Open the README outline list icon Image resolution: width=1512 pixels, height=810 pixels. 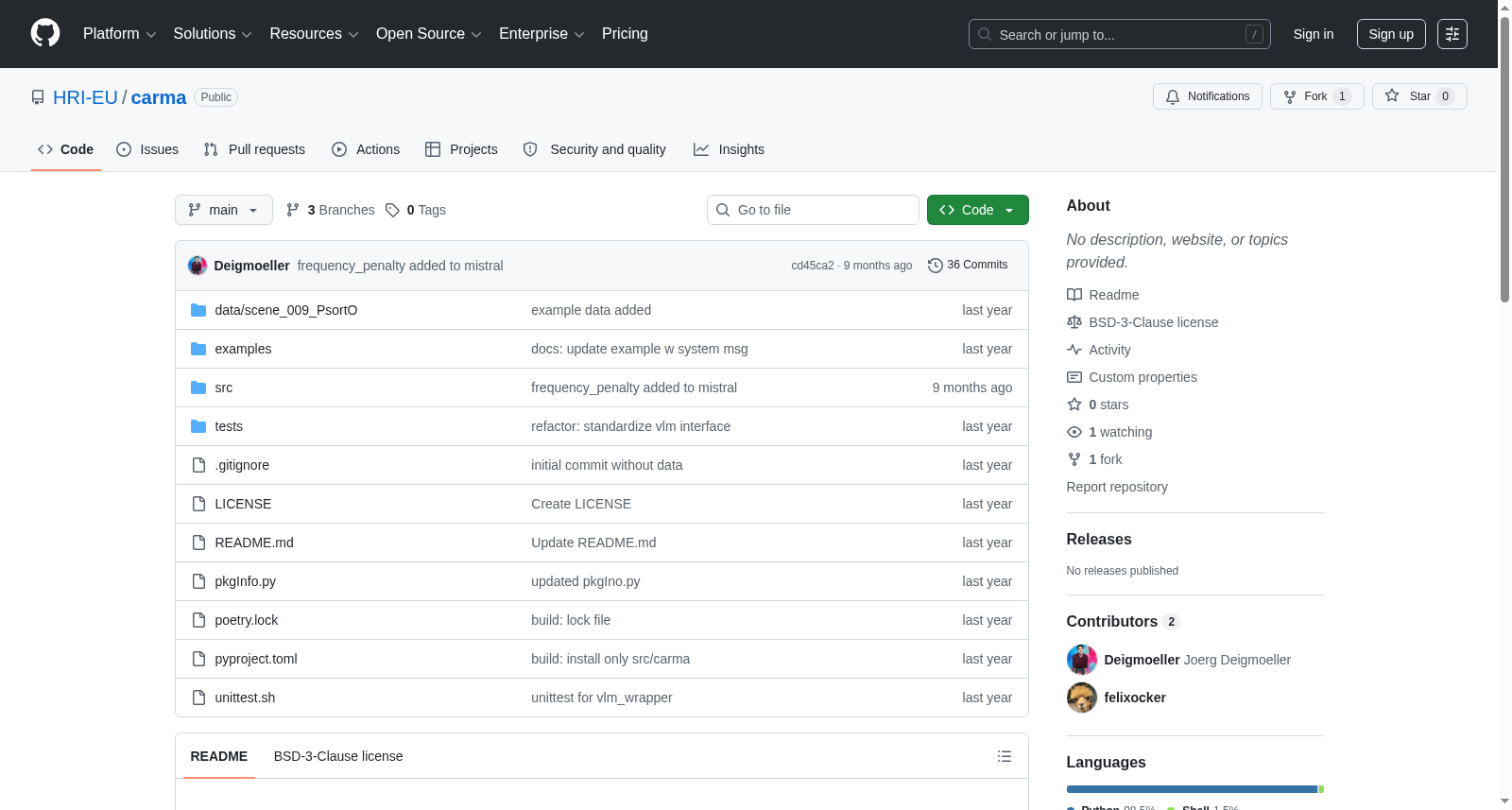(1005, 756)
